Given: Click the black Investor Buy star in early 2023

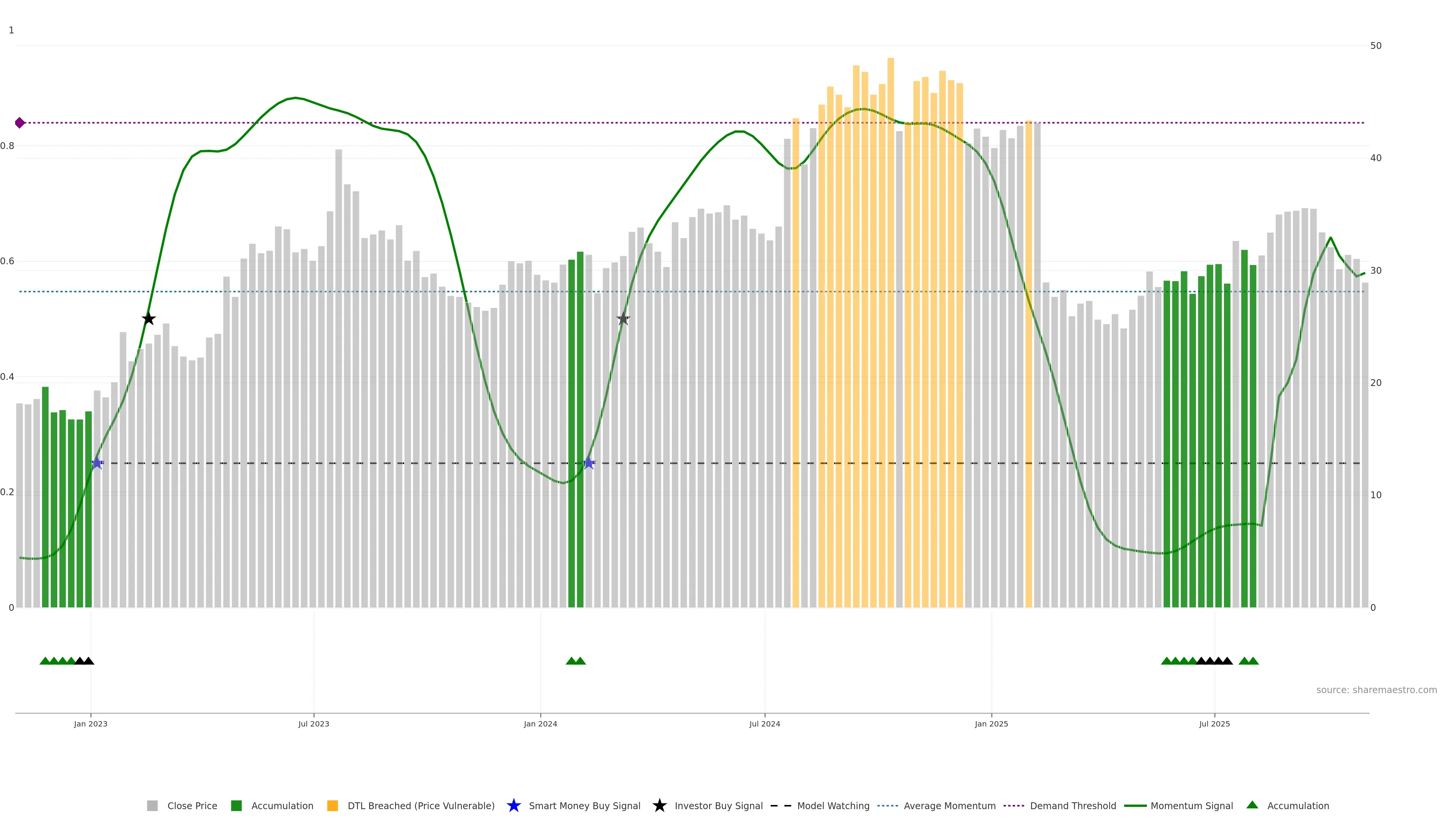Looking at the screenshot, I should (149, 319).
